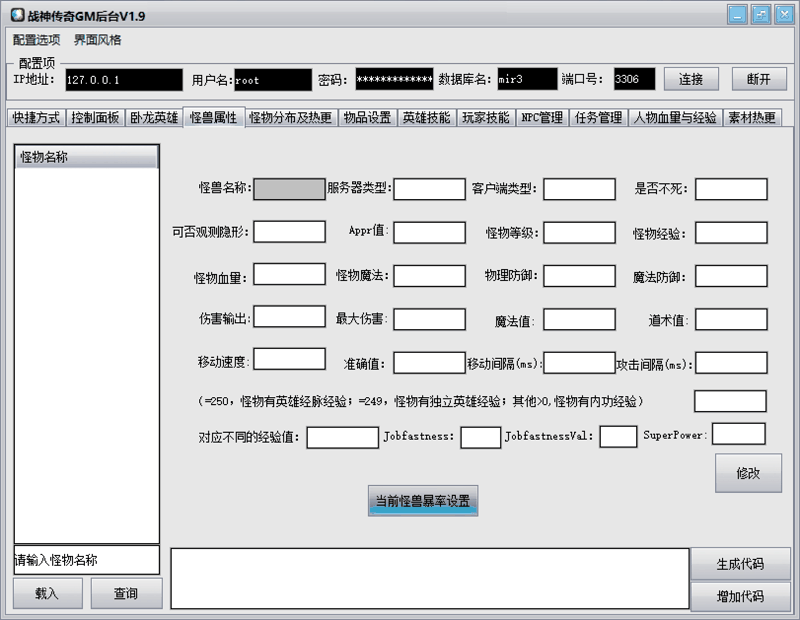Open 当前怪兽暴率设置 drop rate settings
This screenshot has width=800, height=620.
pos(424,500)
